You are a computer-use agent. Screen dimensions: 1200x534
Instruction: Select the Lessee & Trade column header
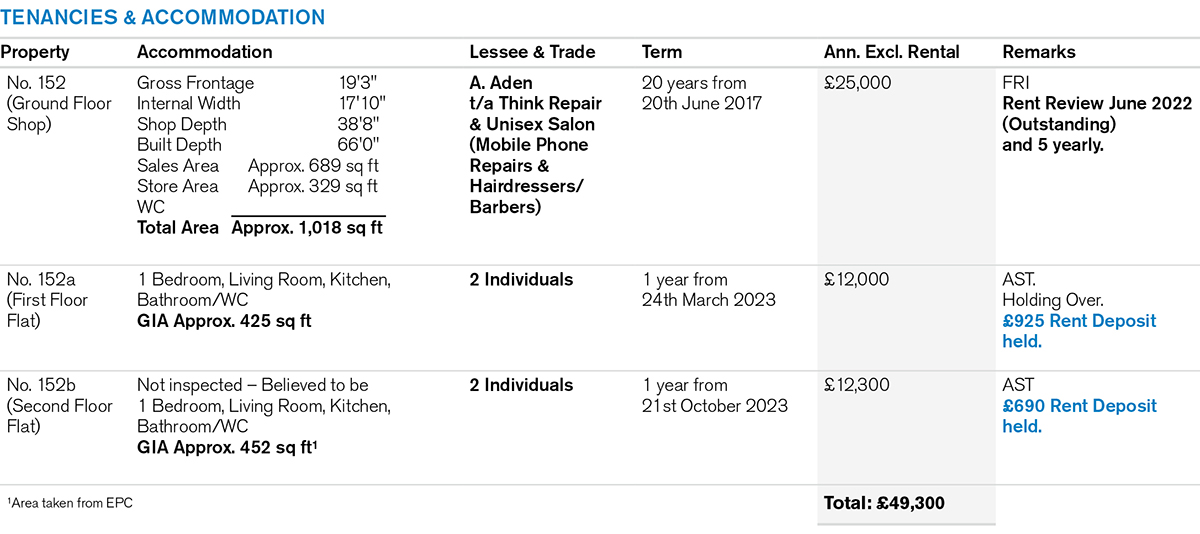pyautogui.click(x=532, y=52)
